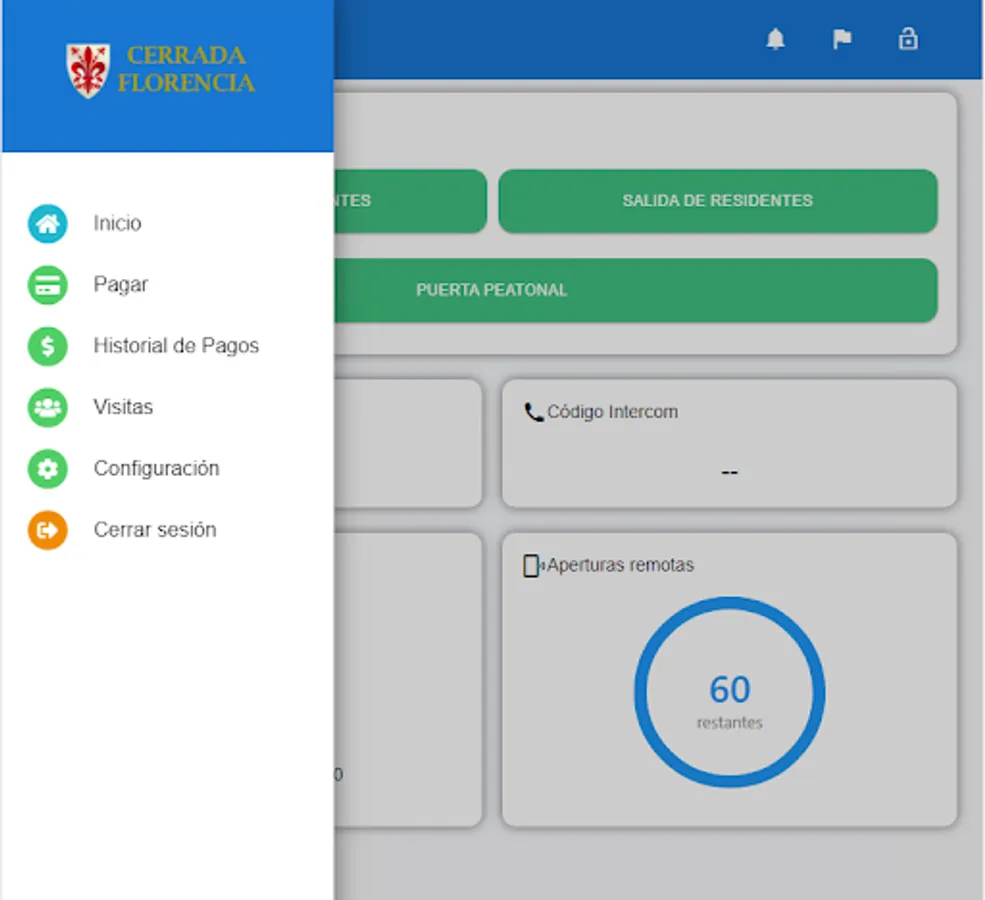The width and height of the screenshot is (985, 900).
Task: Click the intercom code value dashes
Action: click(x=729, y=472)
